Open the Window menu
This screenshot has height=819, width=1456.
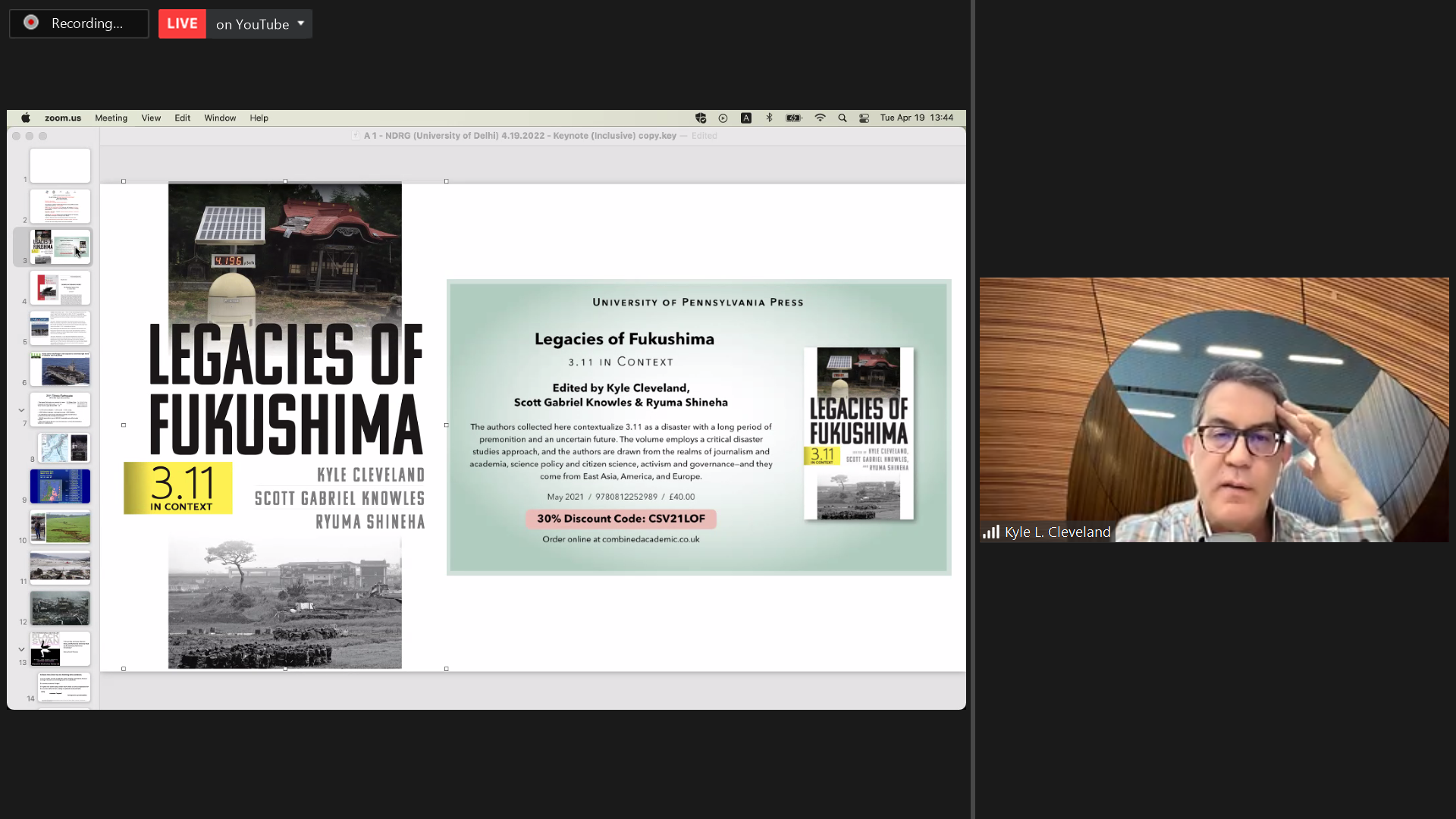pyautogui.click(x=220, y=118)
